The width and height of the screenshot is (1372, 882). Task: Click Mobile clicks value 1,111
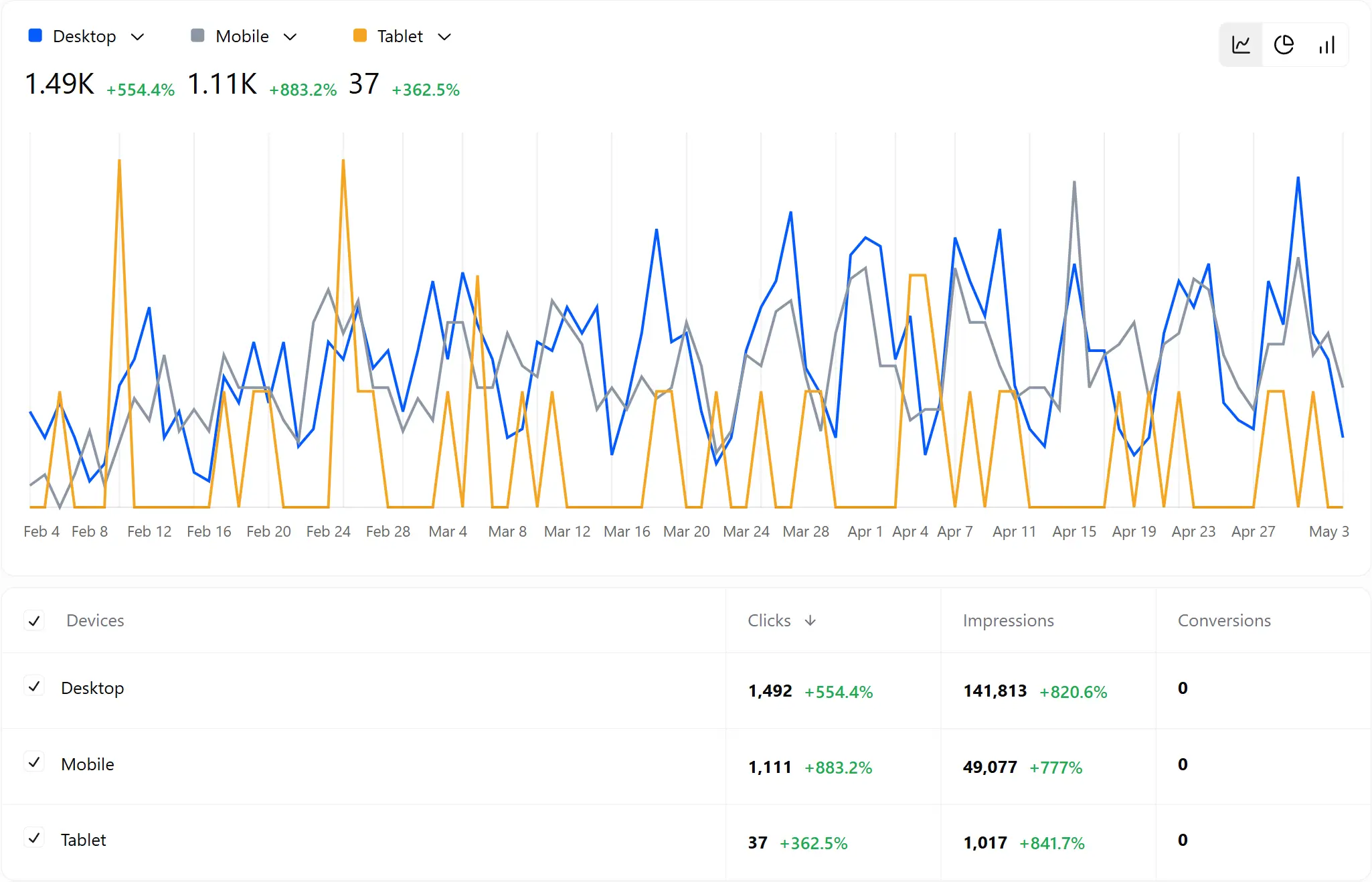coord(770,768)
